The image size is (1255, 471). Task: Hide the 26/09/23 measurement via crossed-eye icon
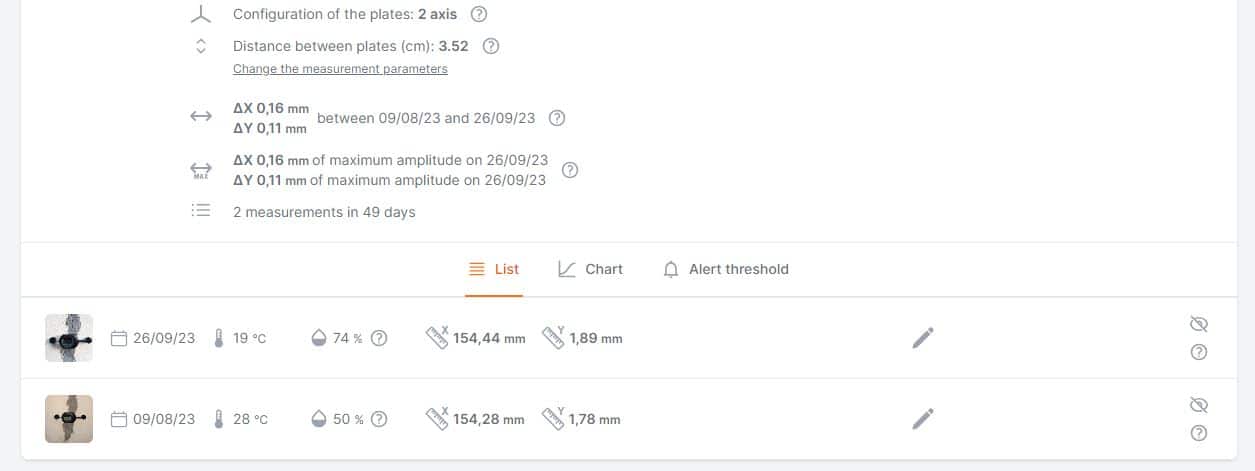click(x=1200, y=324)
